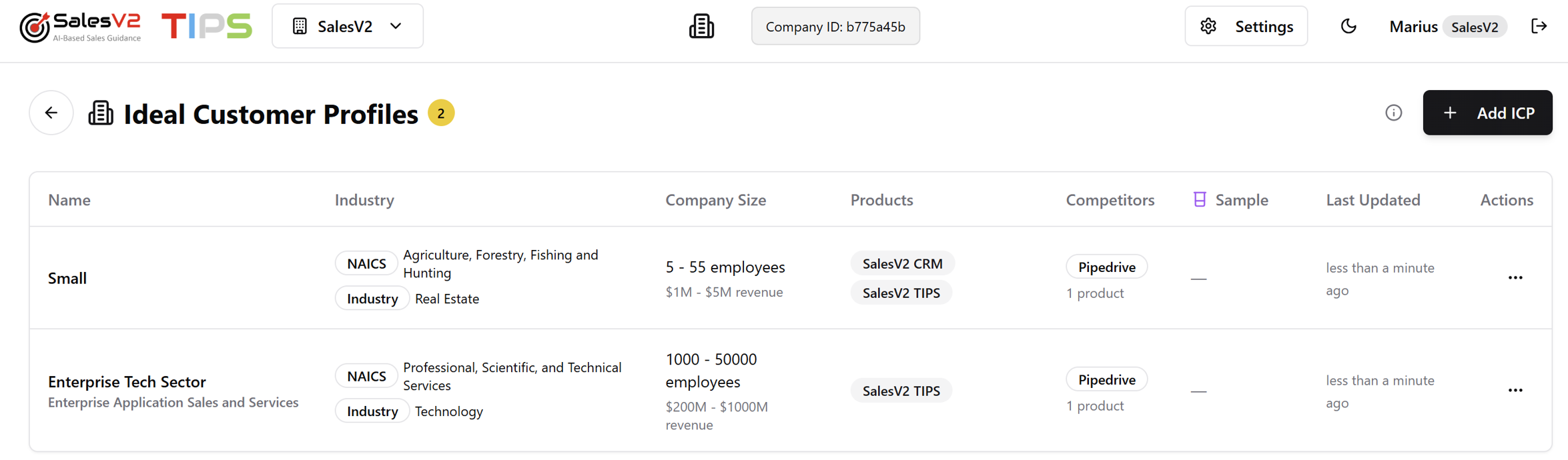Viewport: 1568px width, 460px height.
Task: Click 5 - 55 employees text
Action: click(x=725, y=267)
